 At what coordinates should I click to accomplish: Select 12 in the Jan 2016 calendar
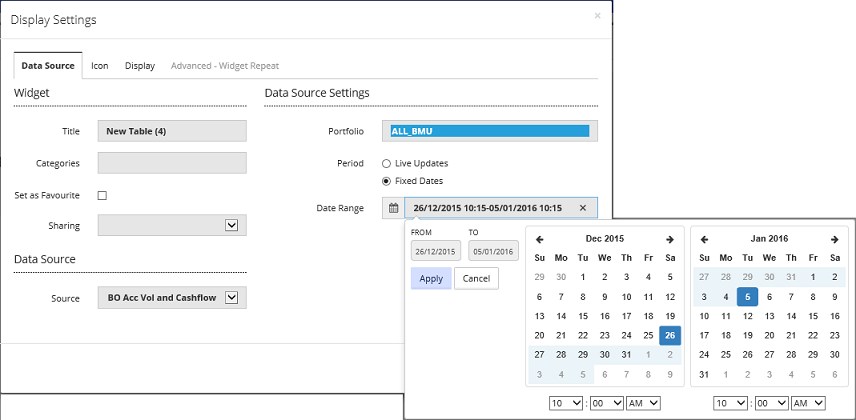tap(747, 316)
